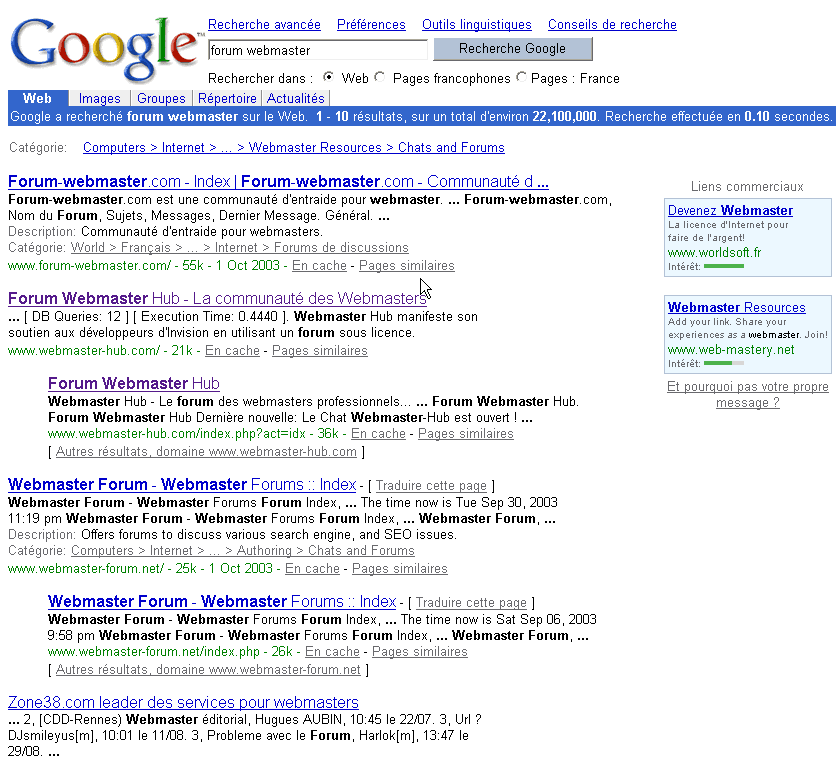Open the Répertoire tab
Viewport: 838px width, 764px height.
point(227,98)
